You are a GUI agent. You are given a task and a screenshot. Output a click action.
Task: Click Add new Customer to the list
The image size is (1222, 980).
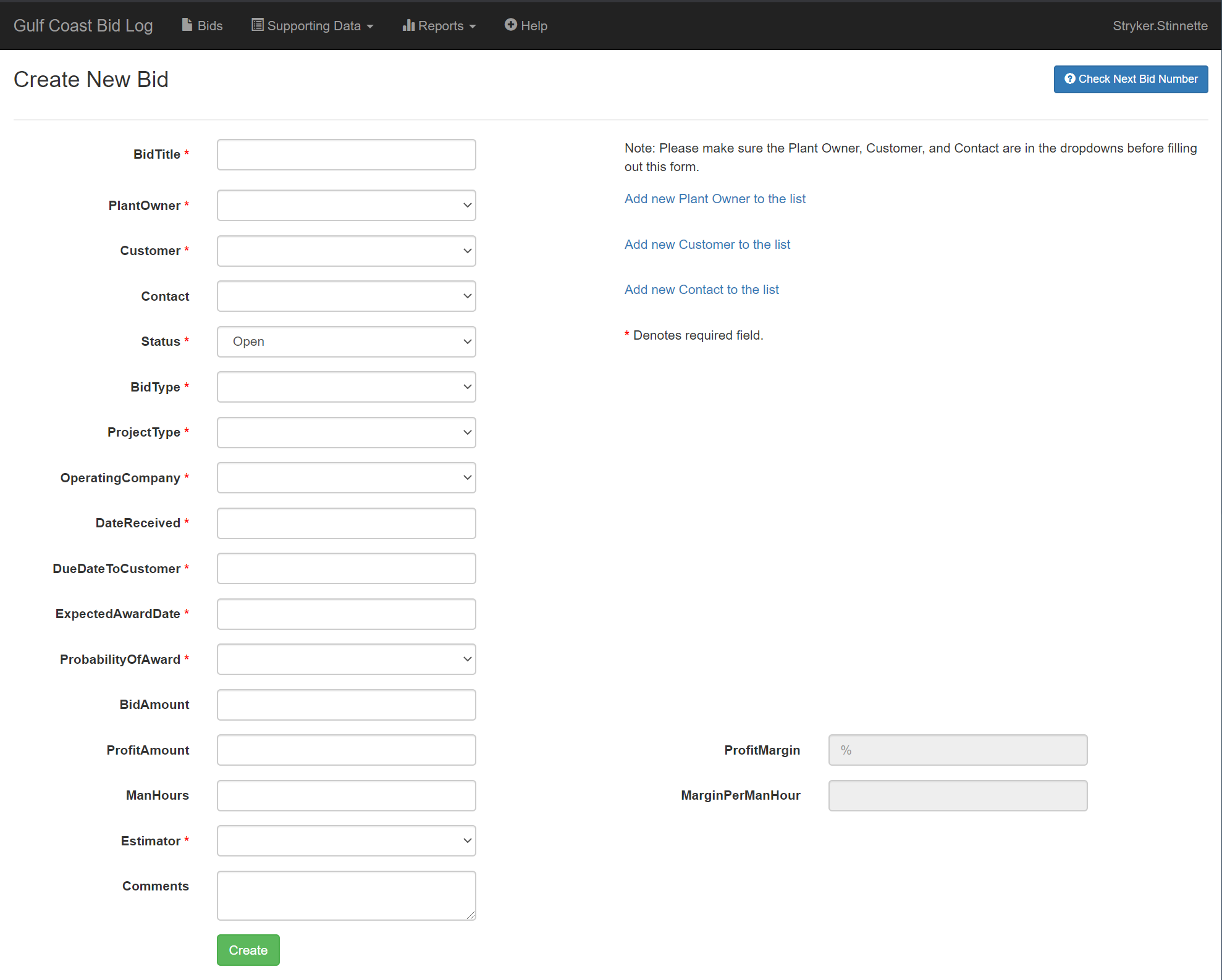point(707,243)
